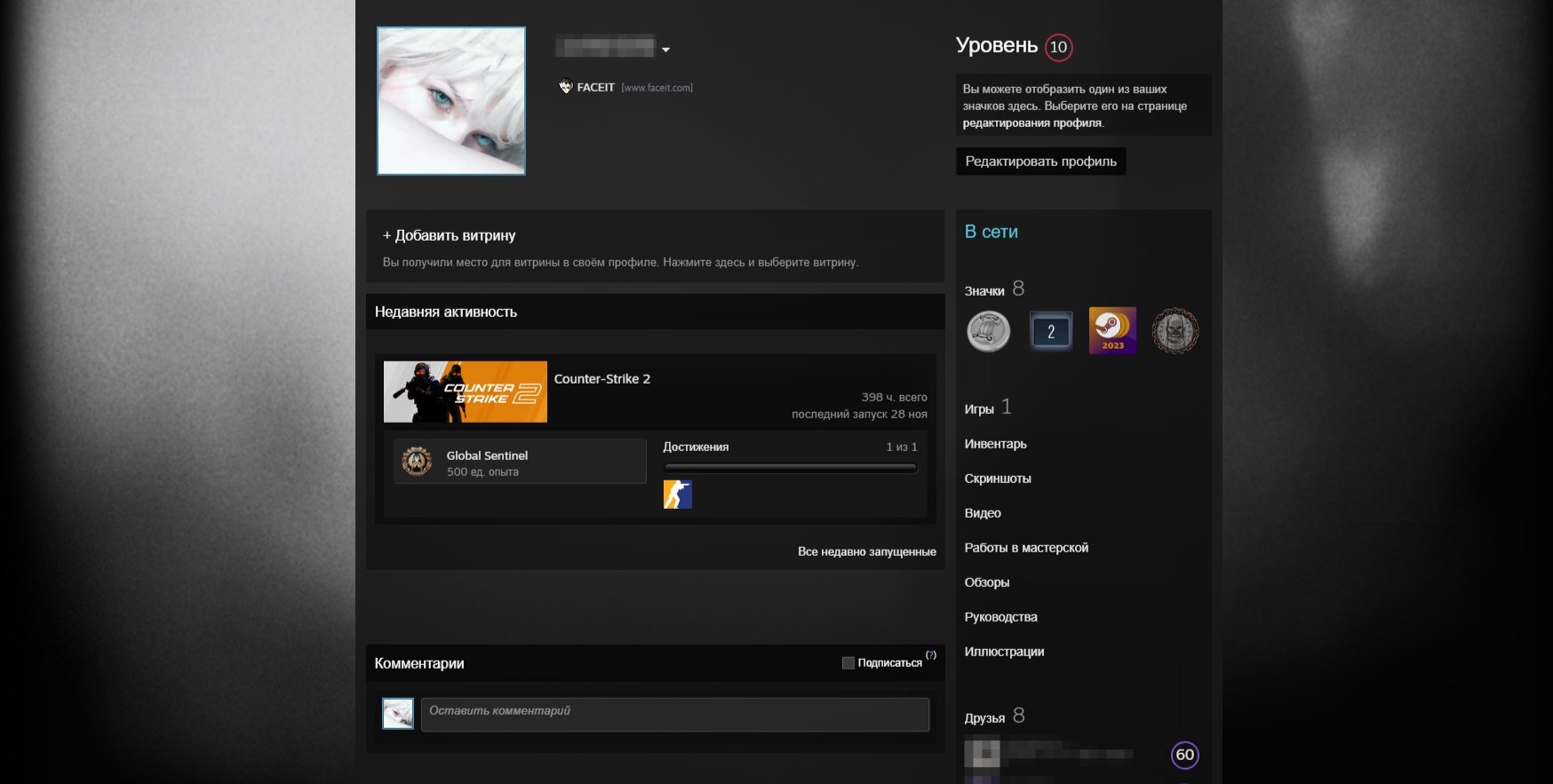This screenshot has width=1553, height=784.
Task: Open the profile avatar image
Action: (x=451, y=100)
